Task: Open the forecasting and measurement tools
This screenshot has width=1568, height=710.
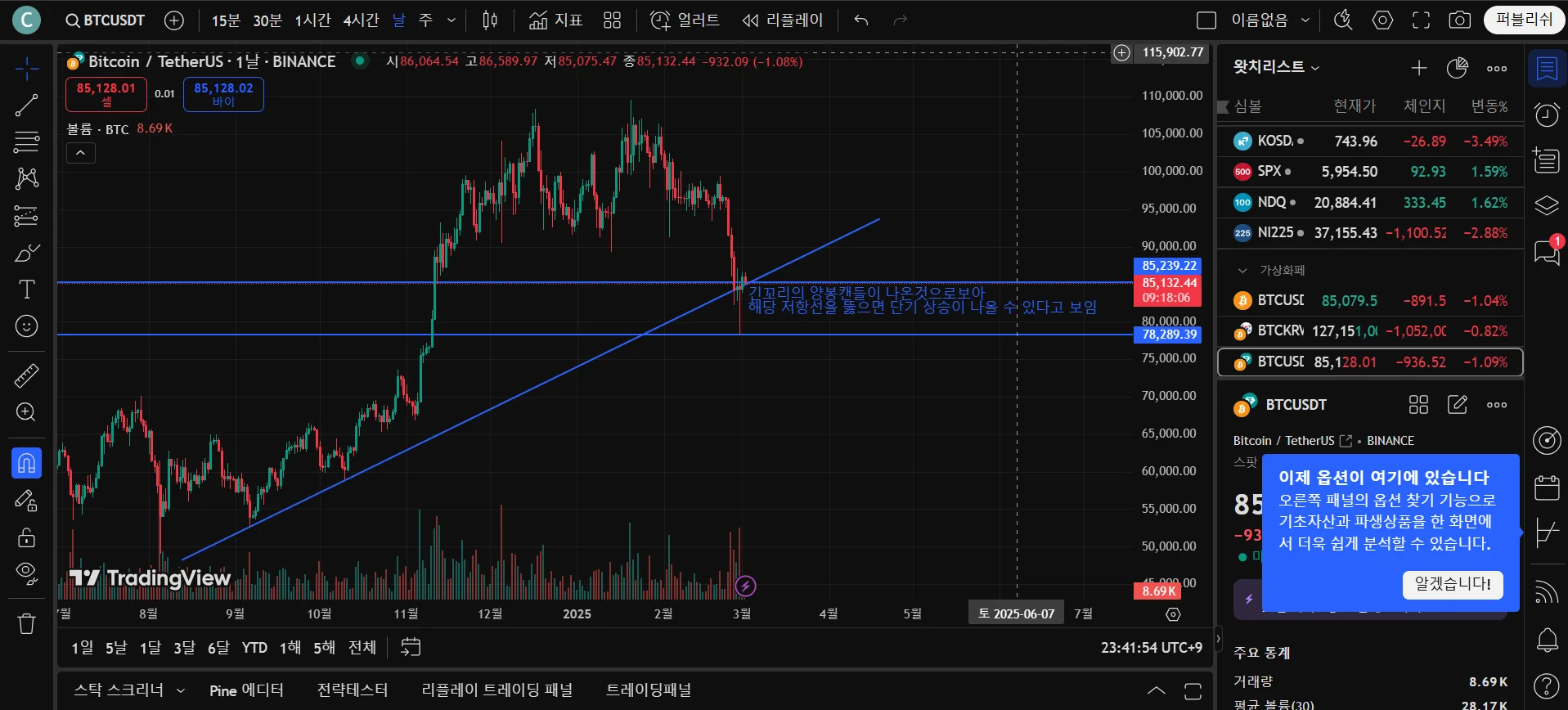Action: click(27, 216)
